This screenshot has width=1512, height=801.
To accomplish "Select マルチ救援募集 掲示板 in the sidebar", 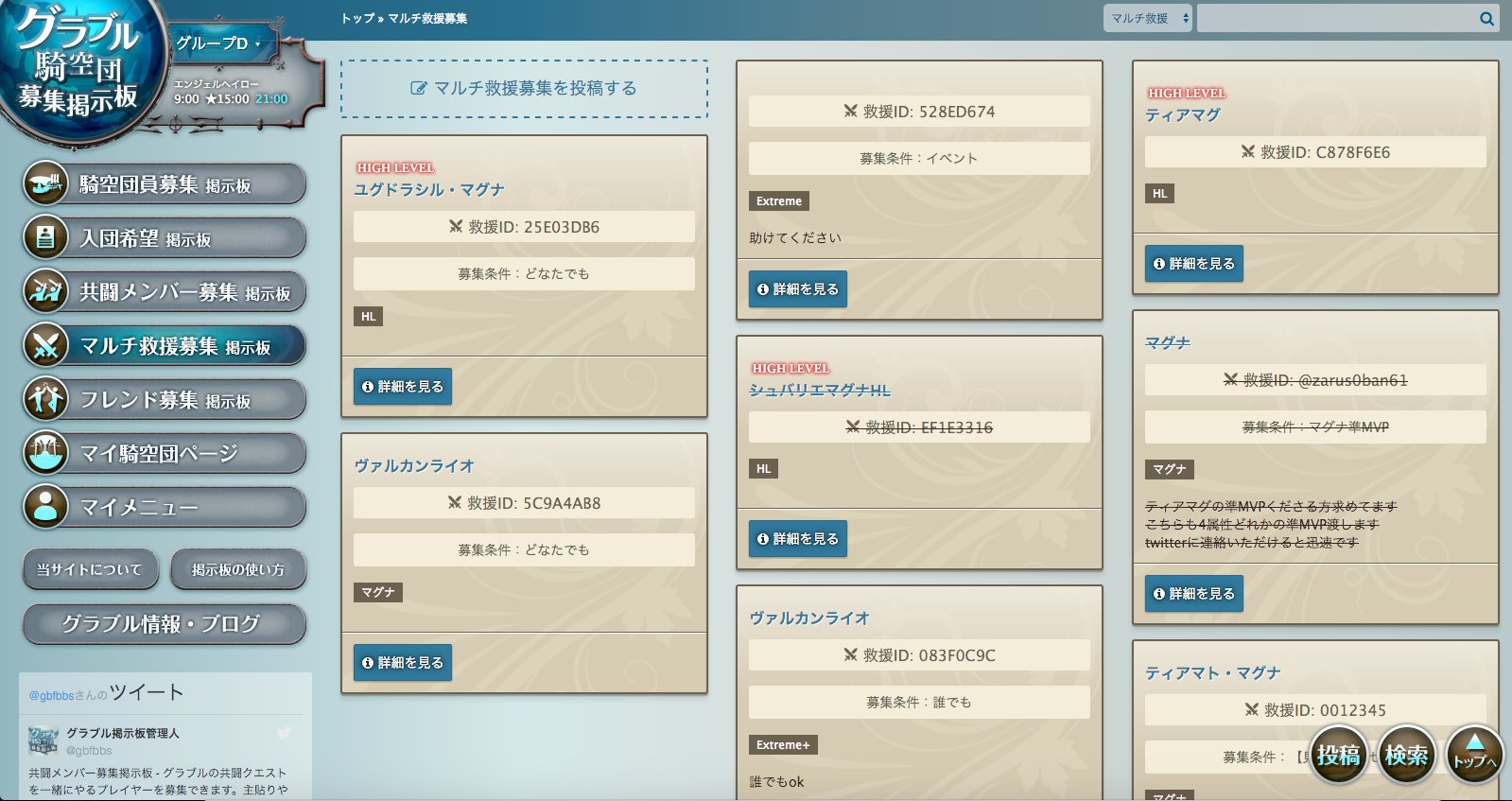I will tap(165, 345).
